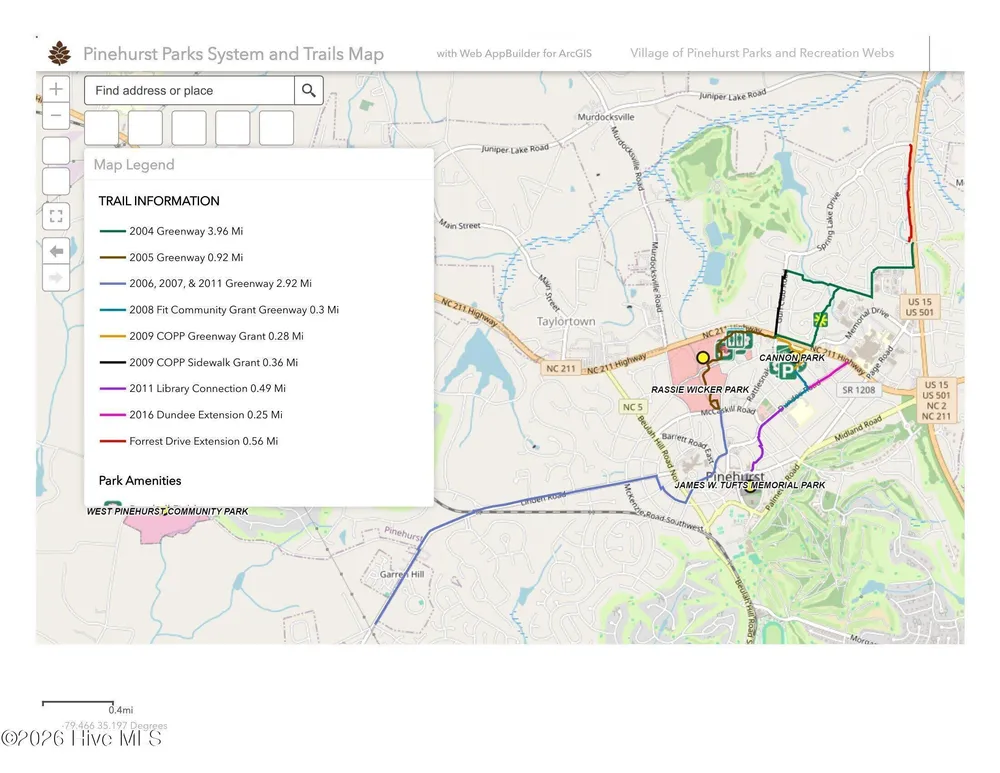Zoom in the map with plus button
This screenshot has width=1000, height=773.
[56, 89]
